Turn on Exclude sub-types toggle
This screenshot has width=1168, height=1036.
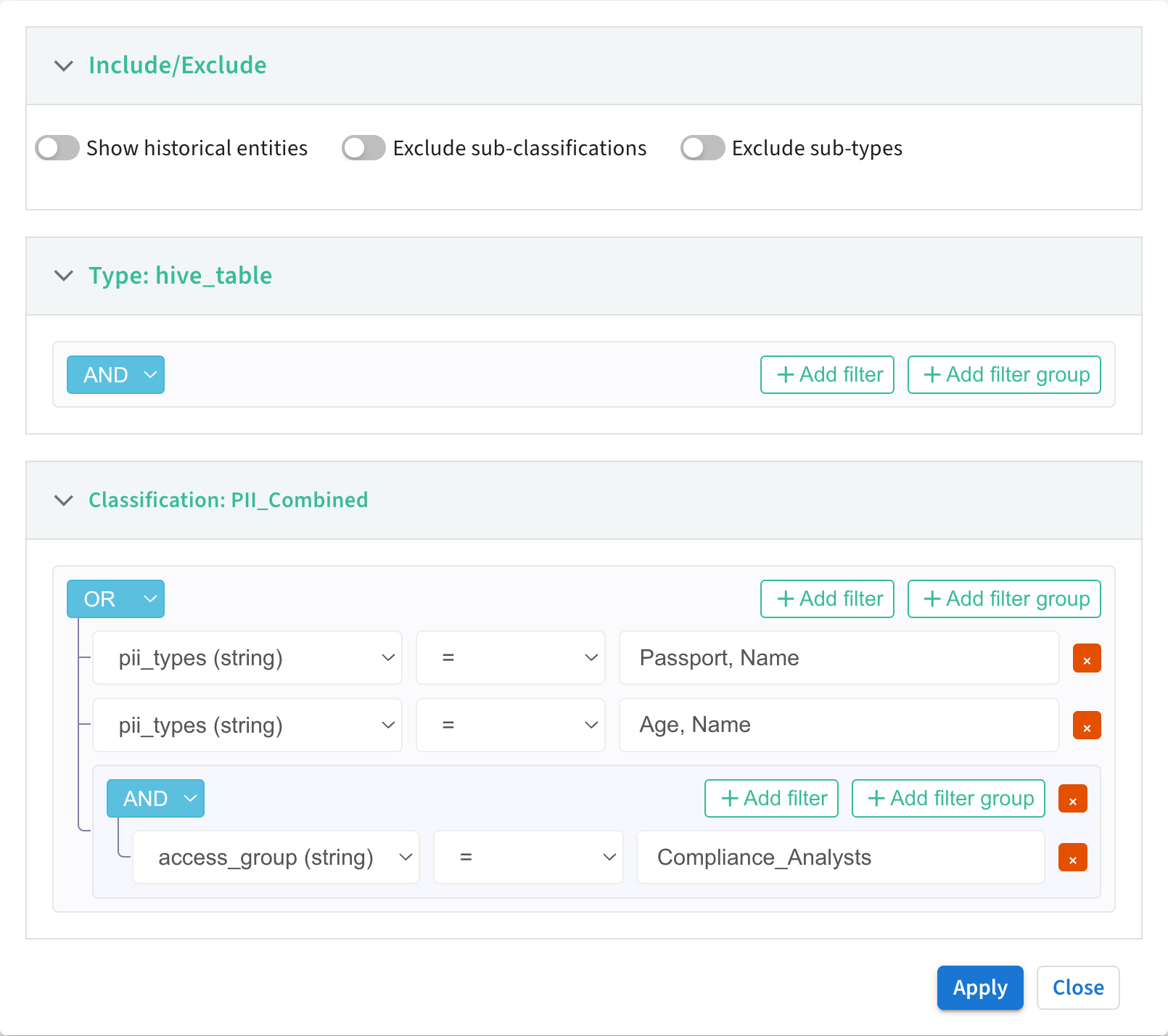pyautogui.click(x=702, y=148)
